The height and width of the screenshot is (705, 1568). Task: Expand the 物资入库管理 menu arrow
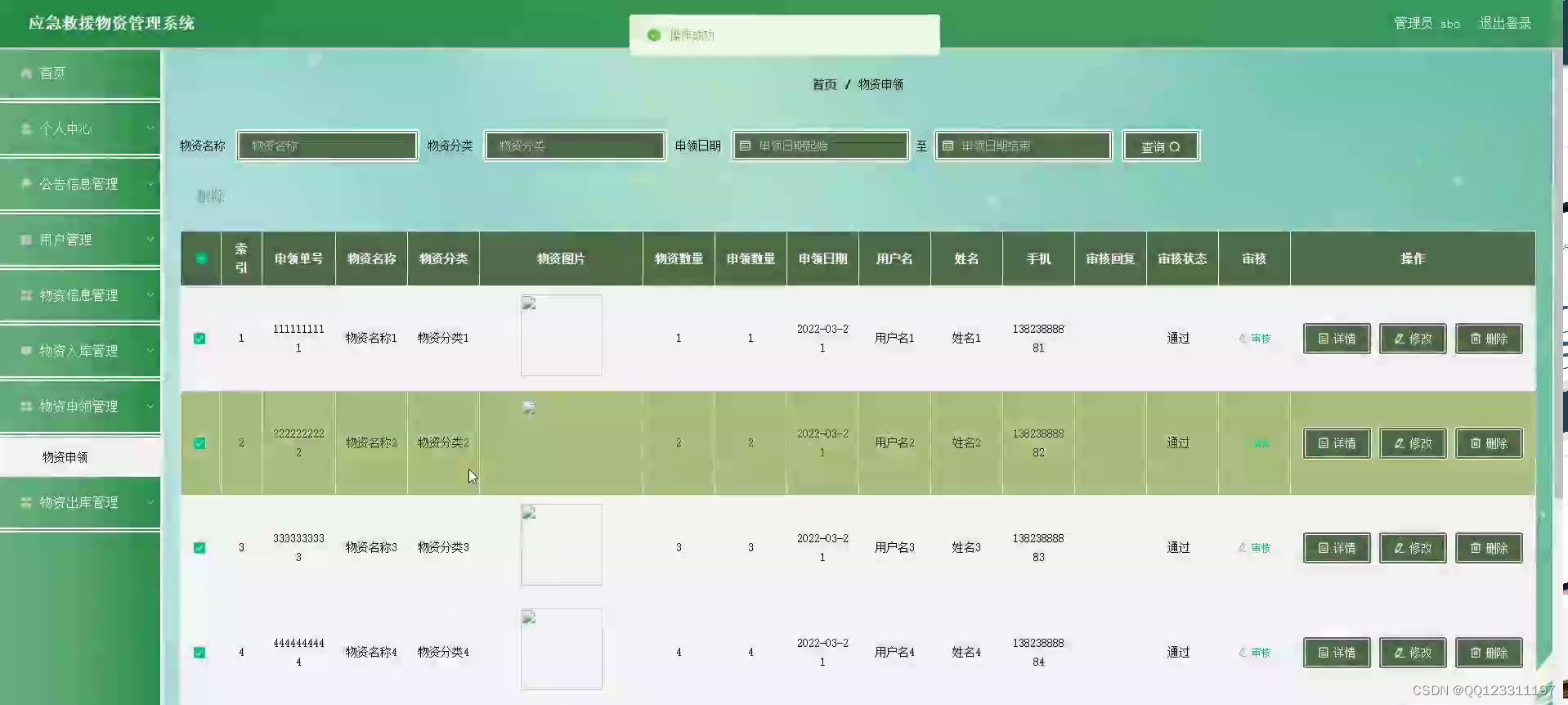tap(150, 351)
